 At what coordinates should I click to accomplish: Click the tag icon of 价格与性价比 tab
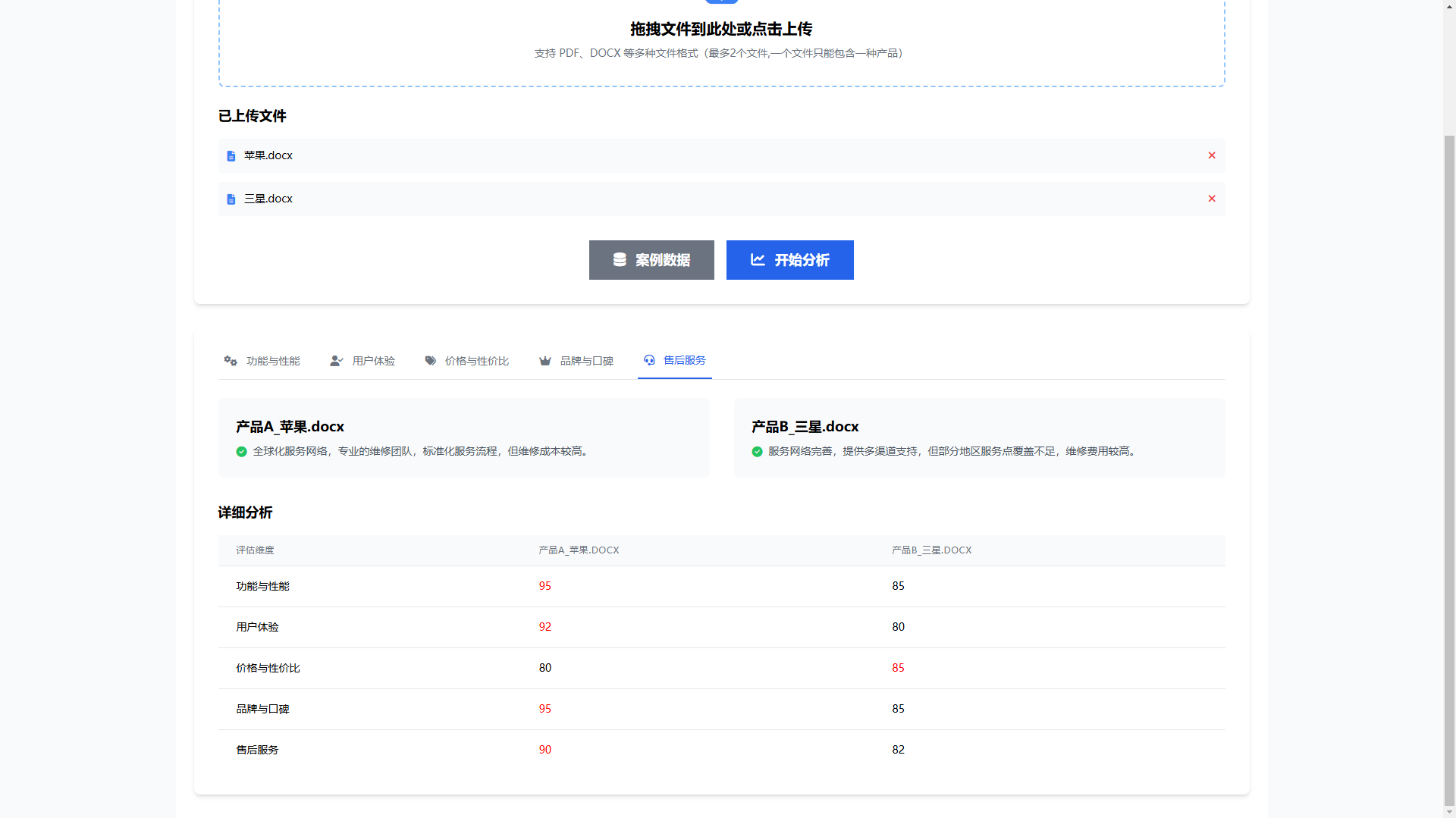click(x=431, y=361)
